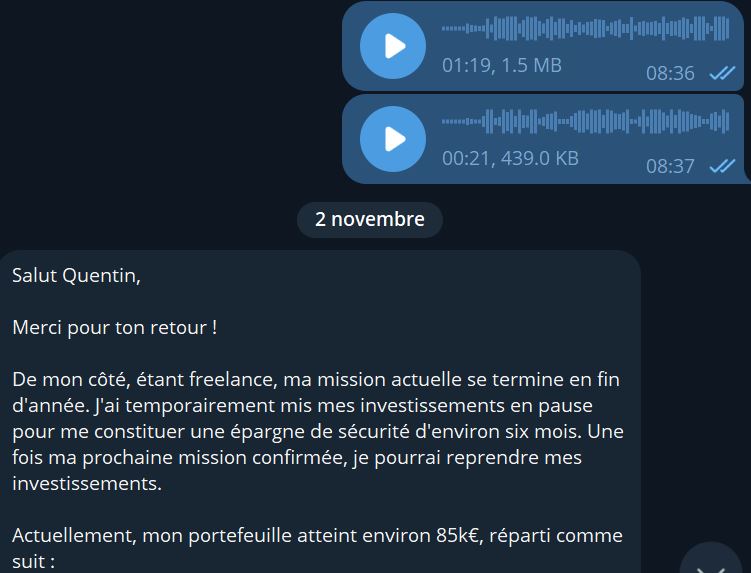Image resolution: width=751 pixels, height=573 pixels.
Task: Select the 08:36 message timestamp
Action: 670,73
